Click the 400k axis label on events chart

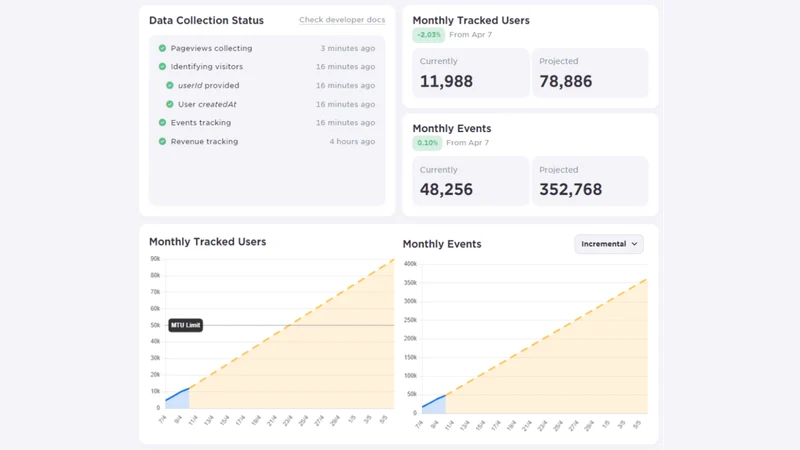[x=410, y=264]
